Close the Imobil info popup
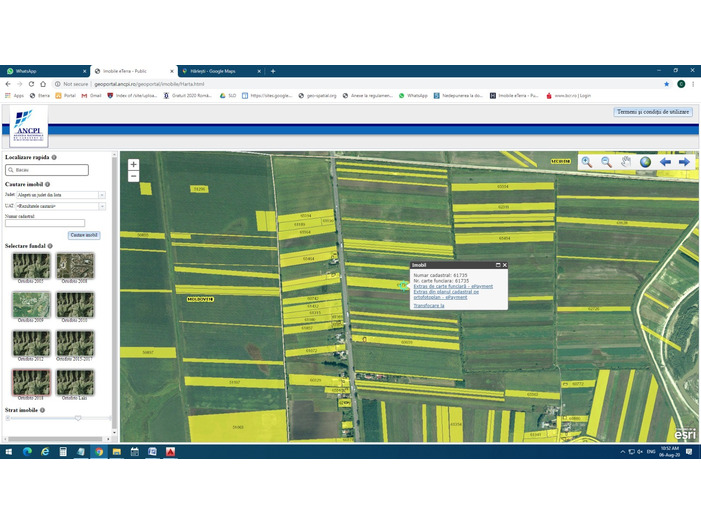The width and height of the screenshot is (701, 526). point(505,265)
